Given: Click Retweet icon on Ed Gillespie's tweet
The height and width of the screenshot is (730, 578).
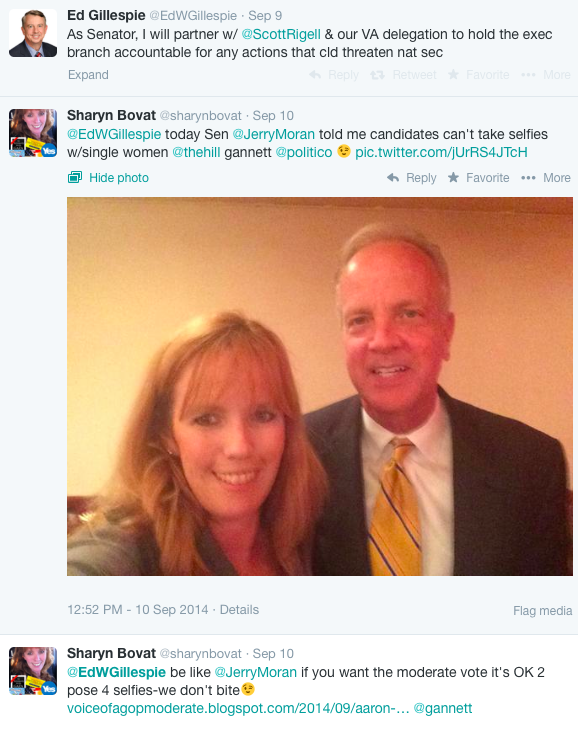Looking at the screenshot, I should click(x=377, y=75).
